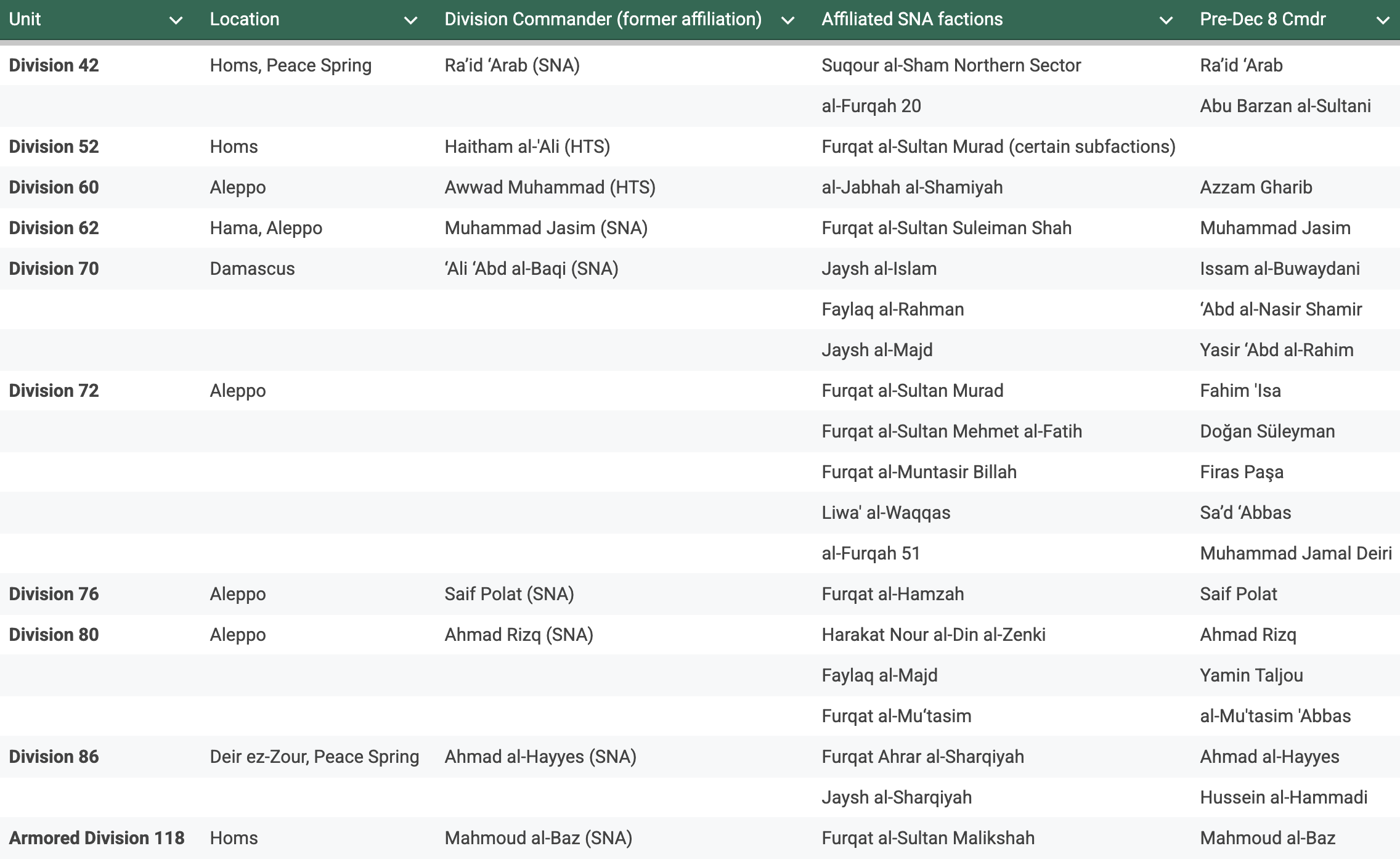Expand the Location column filter chevron
The image size is (1400, 859).
click(x=410, y=20)
